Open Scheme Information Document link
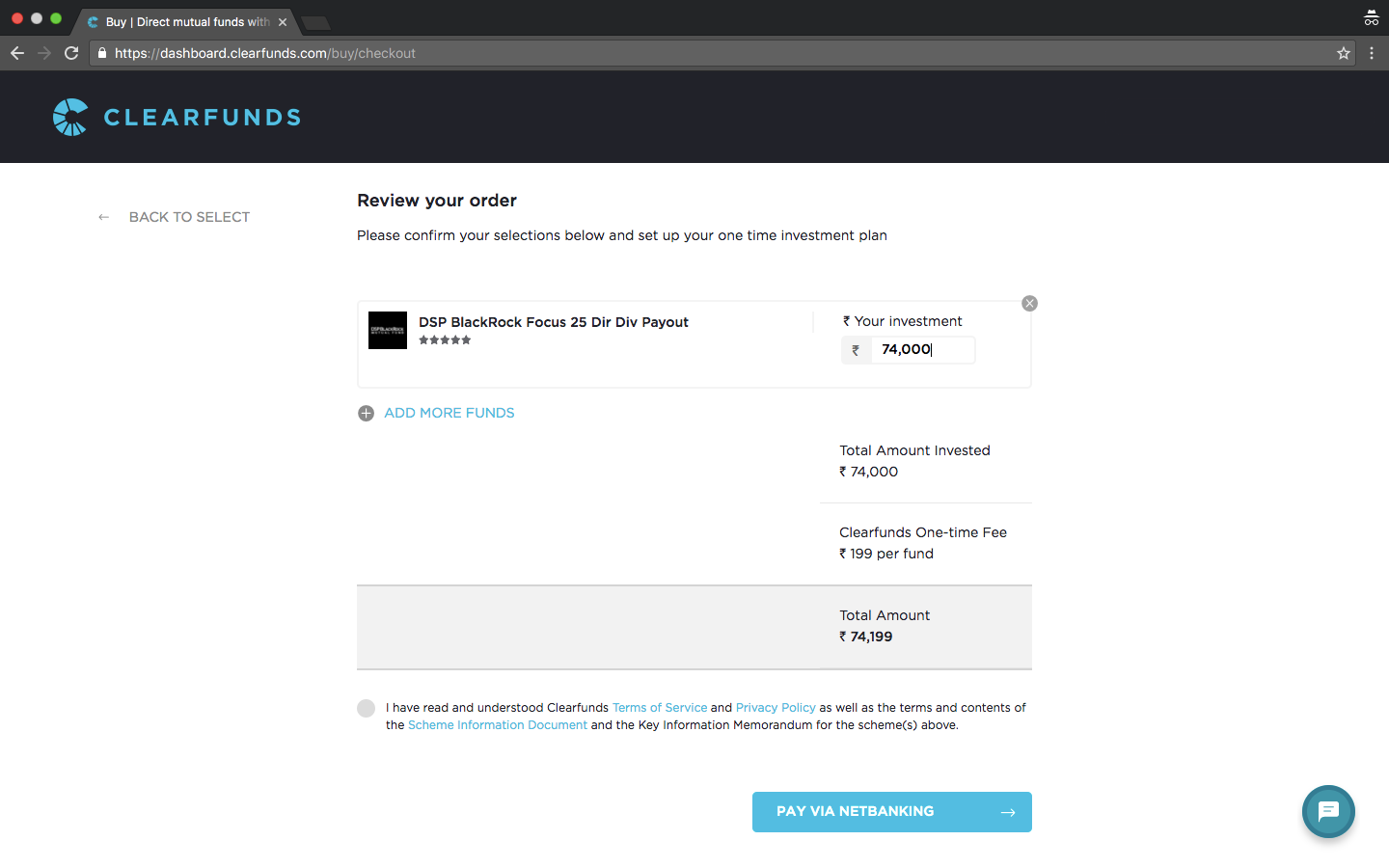 [x=498, y=725]
